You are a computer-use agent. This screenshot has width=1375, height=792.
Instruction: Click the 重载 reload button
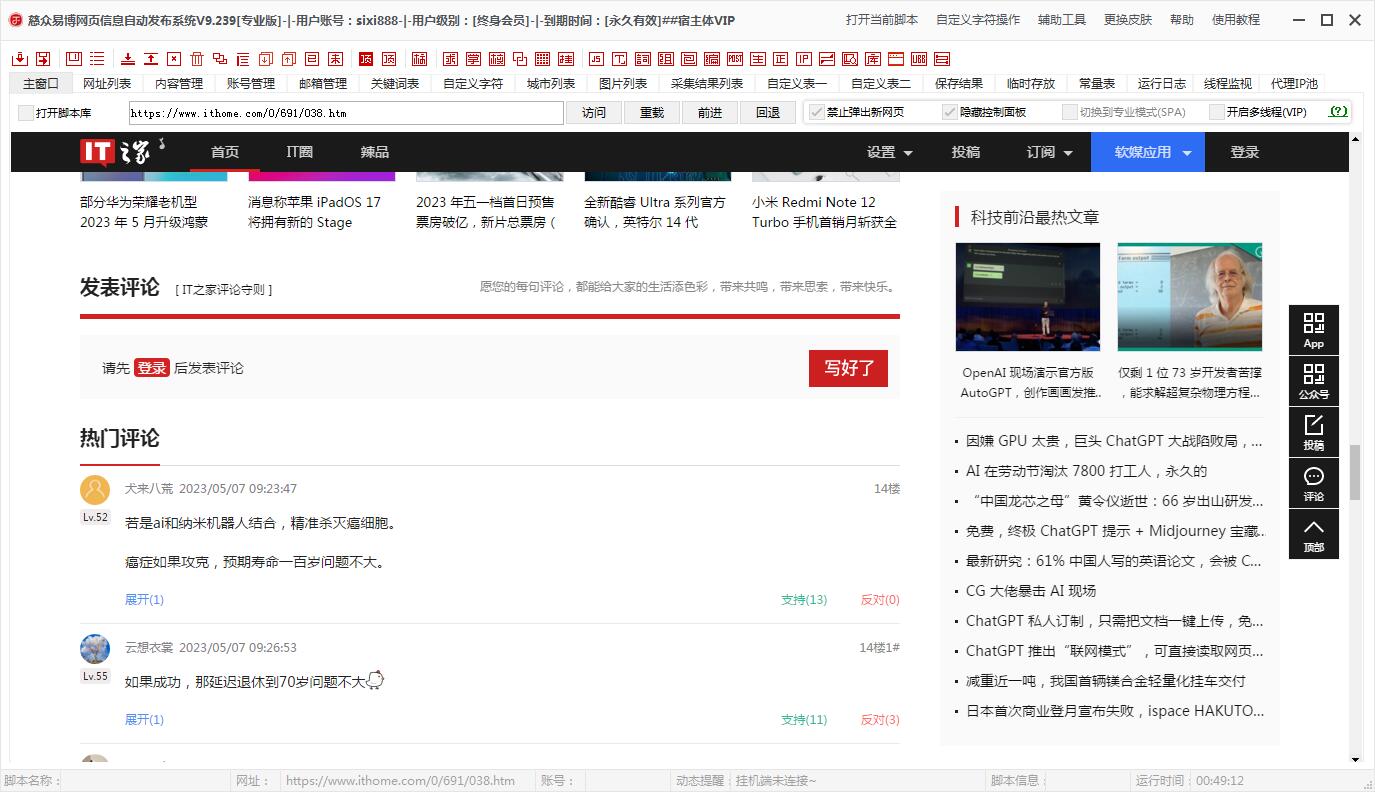[x=652, y=113]
